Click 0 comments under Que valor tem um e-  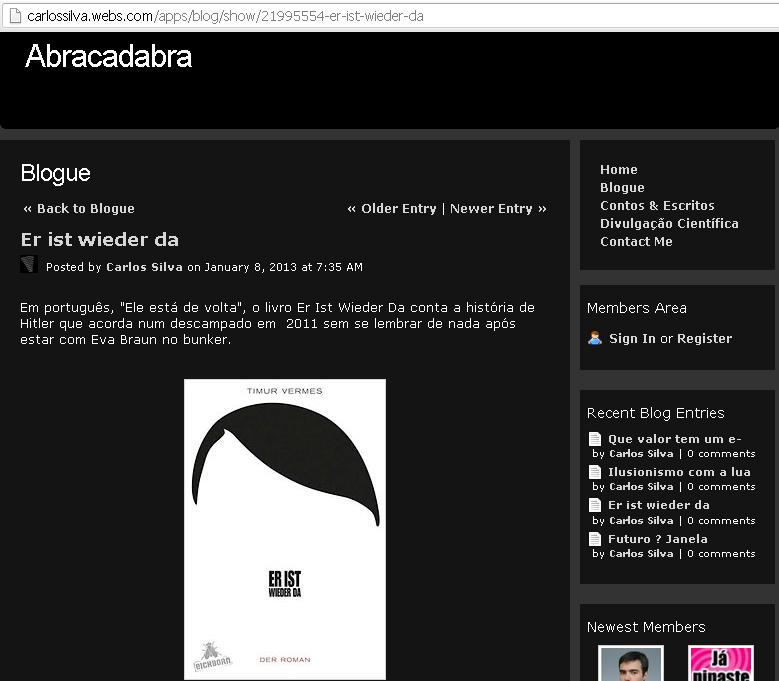721,454
